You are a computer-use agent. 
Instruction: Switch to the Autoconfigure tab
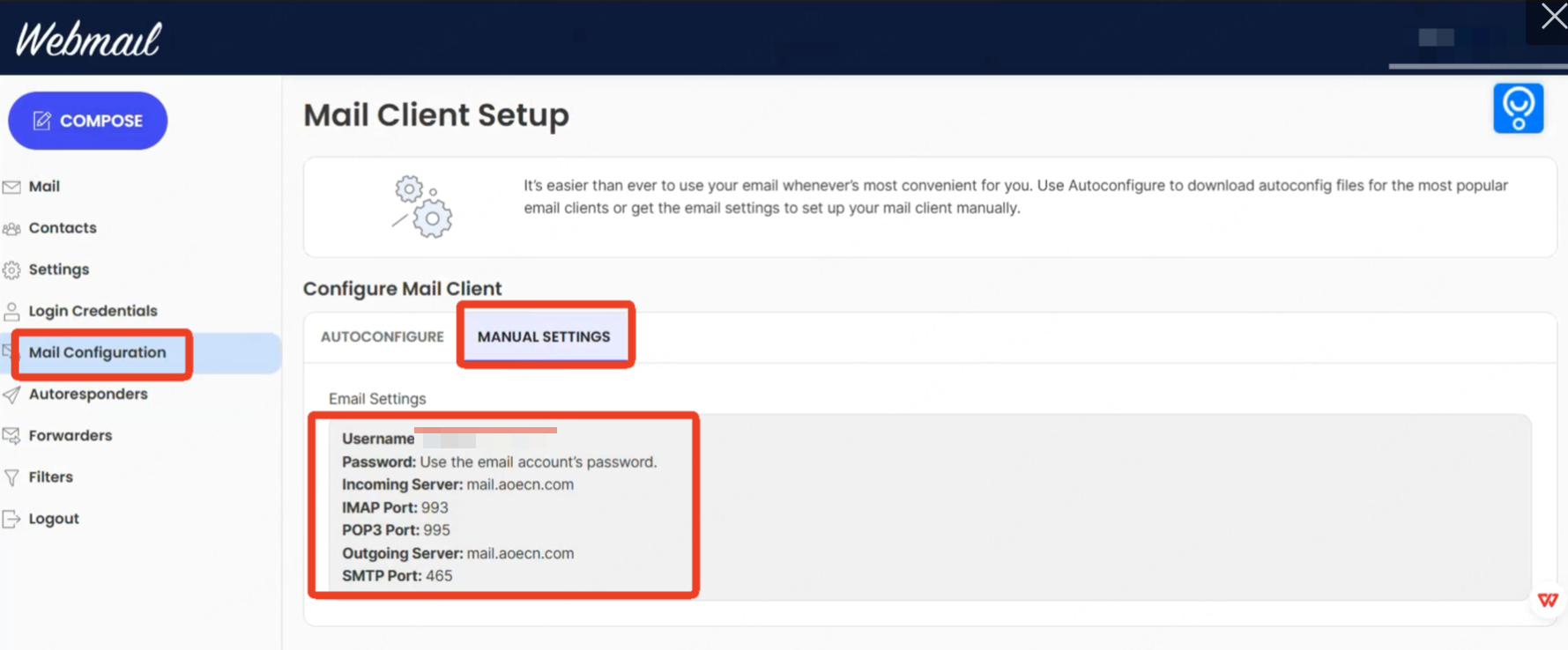tap(383, 336)
